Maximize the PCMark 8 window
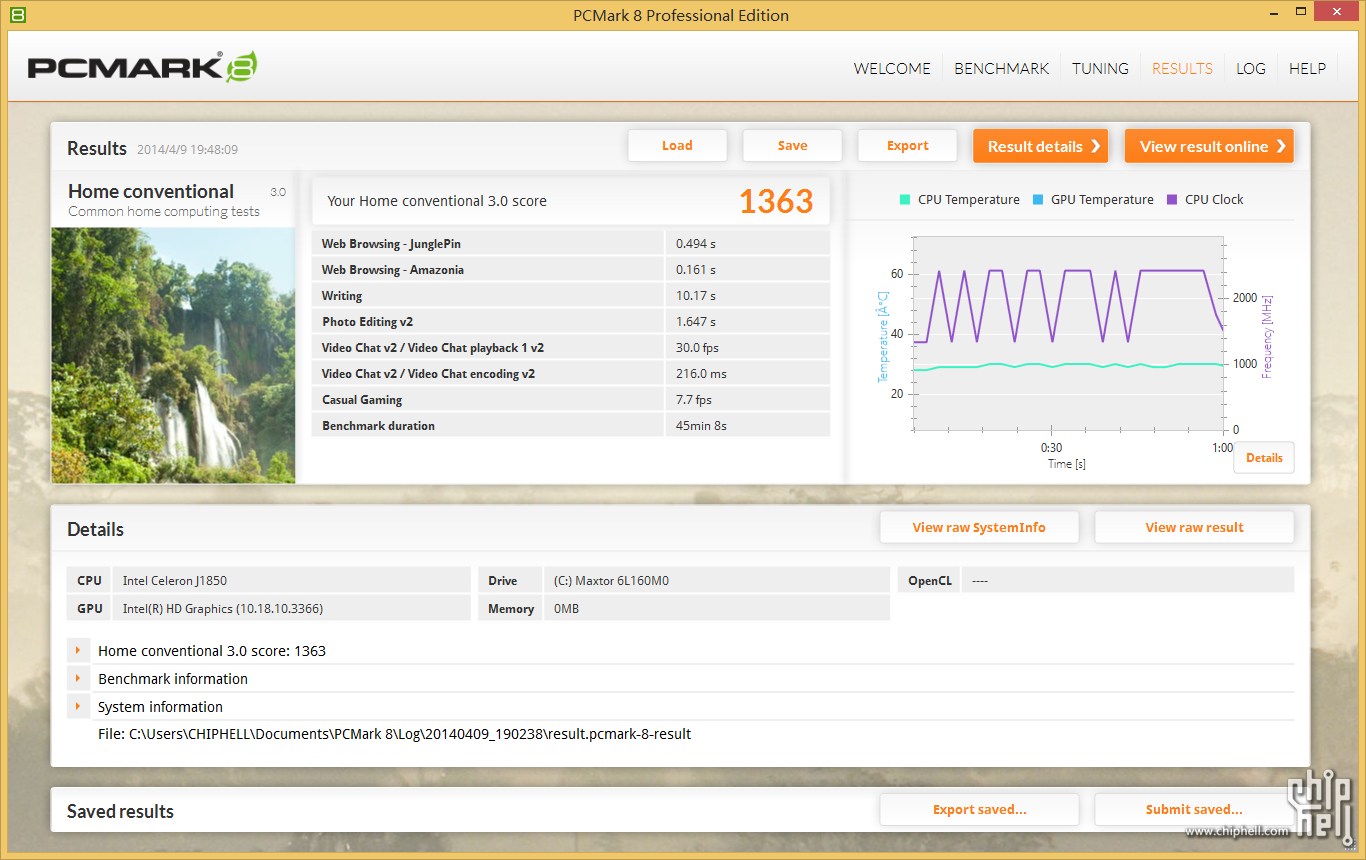Image resolution: width=1366 pixels, height=860 pixels. pos(1301,10)
